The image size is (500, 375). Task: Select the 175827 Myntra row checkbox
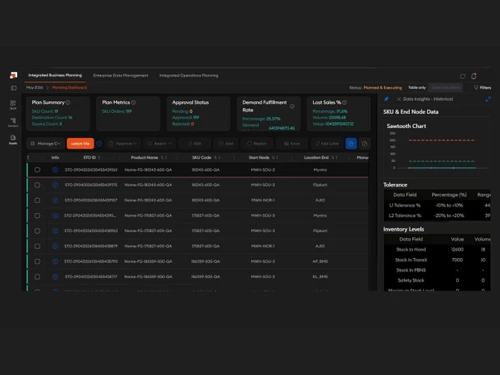coord(37,216)
